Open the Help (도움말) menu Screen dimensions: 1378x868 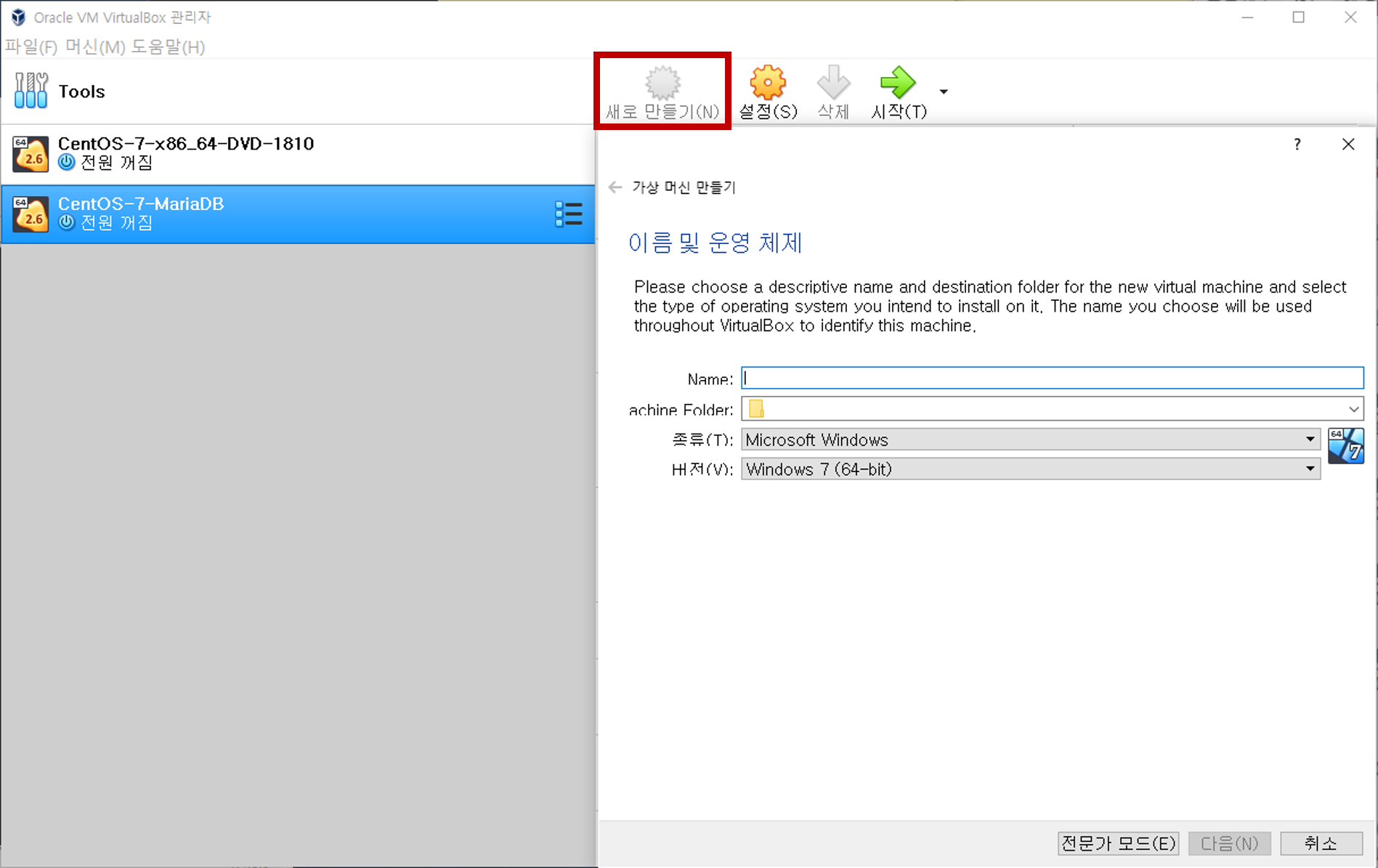pos(168,47)
